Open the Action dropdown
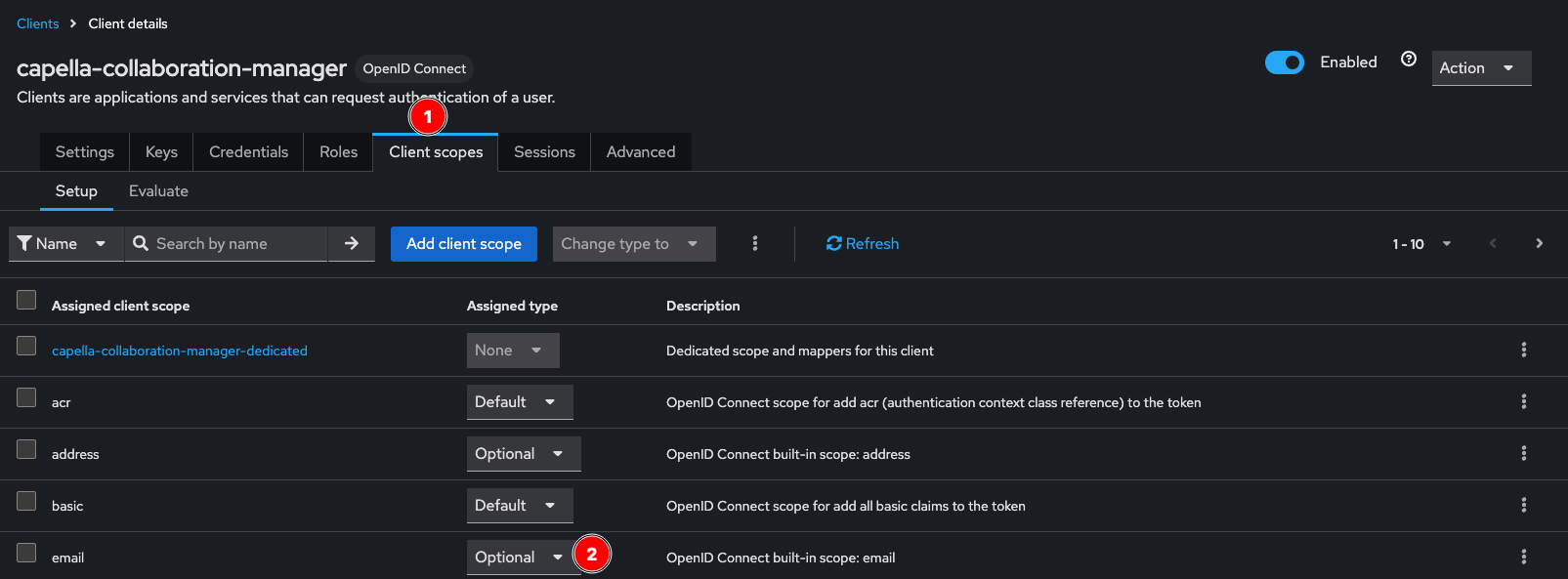The height and width of the screenshot is (579, 1568). click(1481, 68)
